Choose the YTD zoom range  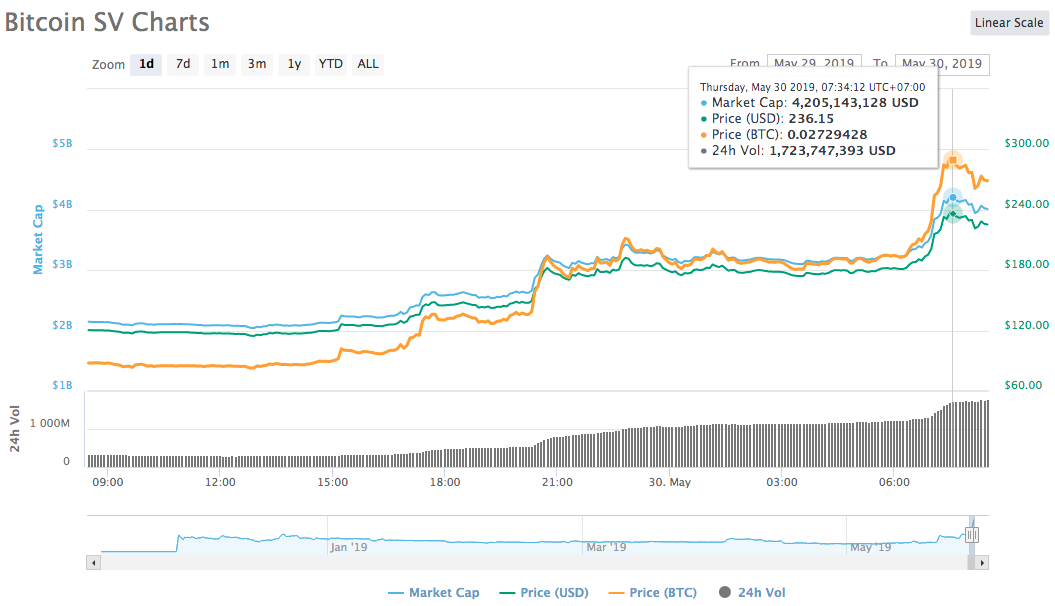pyautogui.click(x=330, y=64)
